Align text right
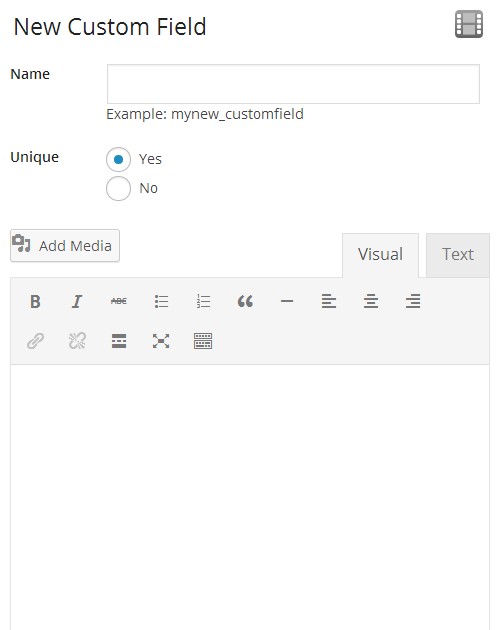Image resolution: width=500 pixels, height=630 pixels. pyautogui.click(x=413, y=301)
